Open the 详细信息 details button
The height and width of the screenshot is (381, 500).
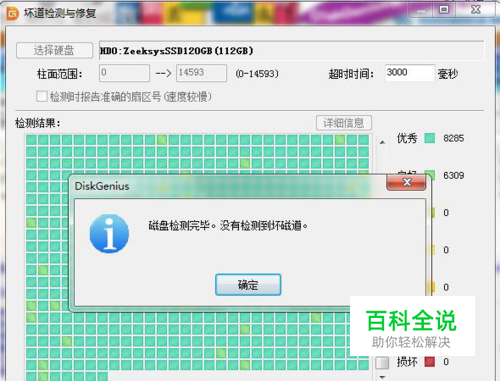click(344, 123)
